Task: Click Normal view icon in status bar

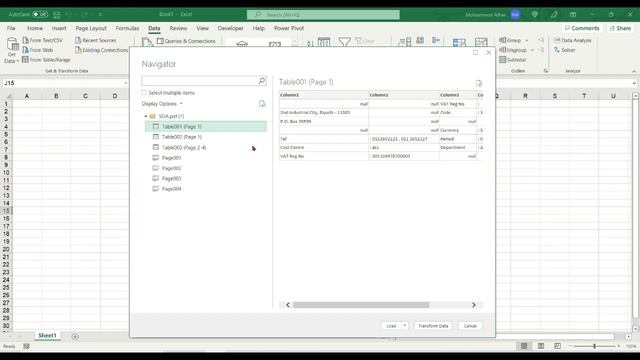Action: [x=524, y=346]
